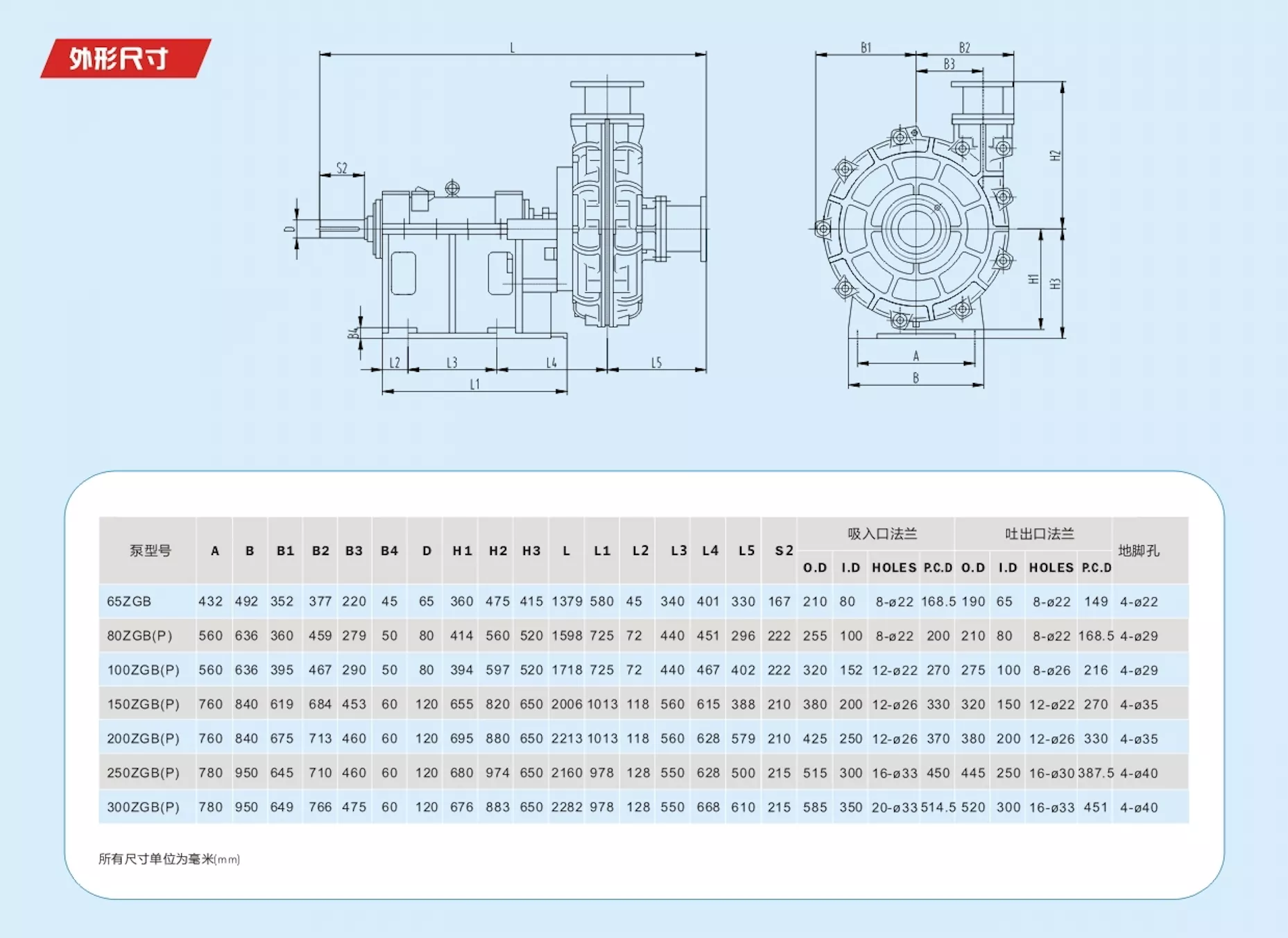The image size is (1288, 938).
Task: Click the 泵型号 column header
Action: [x=150, y=551]
